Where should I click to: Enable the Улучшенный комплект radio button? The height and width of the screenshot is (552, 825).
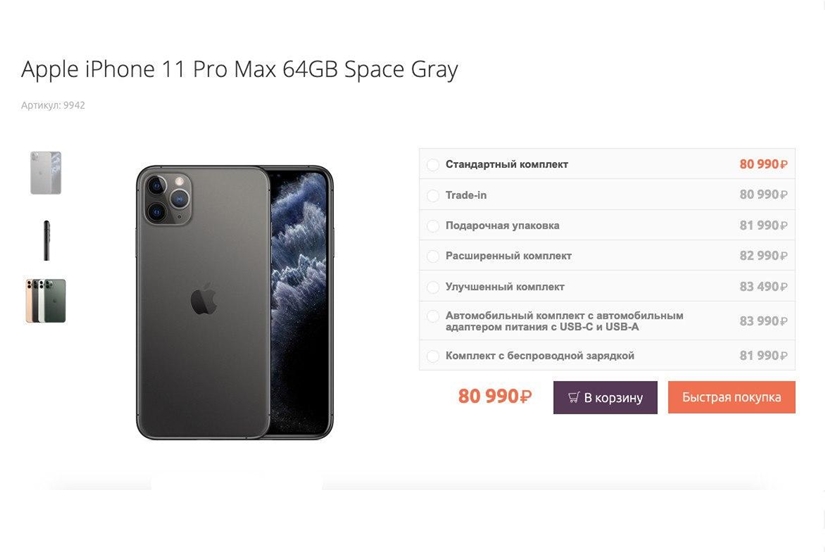(433, 287)
